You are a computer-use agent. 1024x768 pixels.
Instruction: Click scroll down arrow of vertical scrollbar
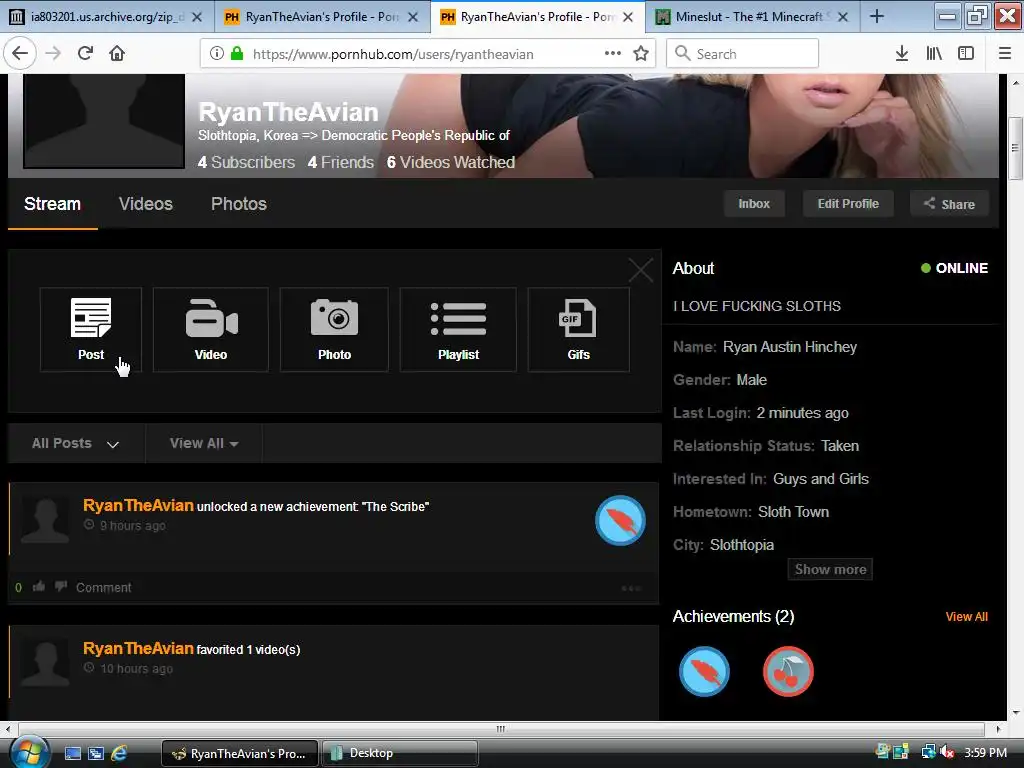[1015, 713]
